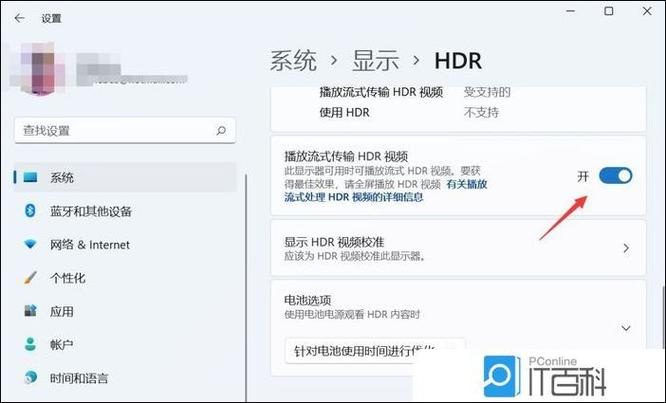The image size is (666, 403).
Task: Click the 帐户 person icon in the sidebar
Action: [30, 344]
